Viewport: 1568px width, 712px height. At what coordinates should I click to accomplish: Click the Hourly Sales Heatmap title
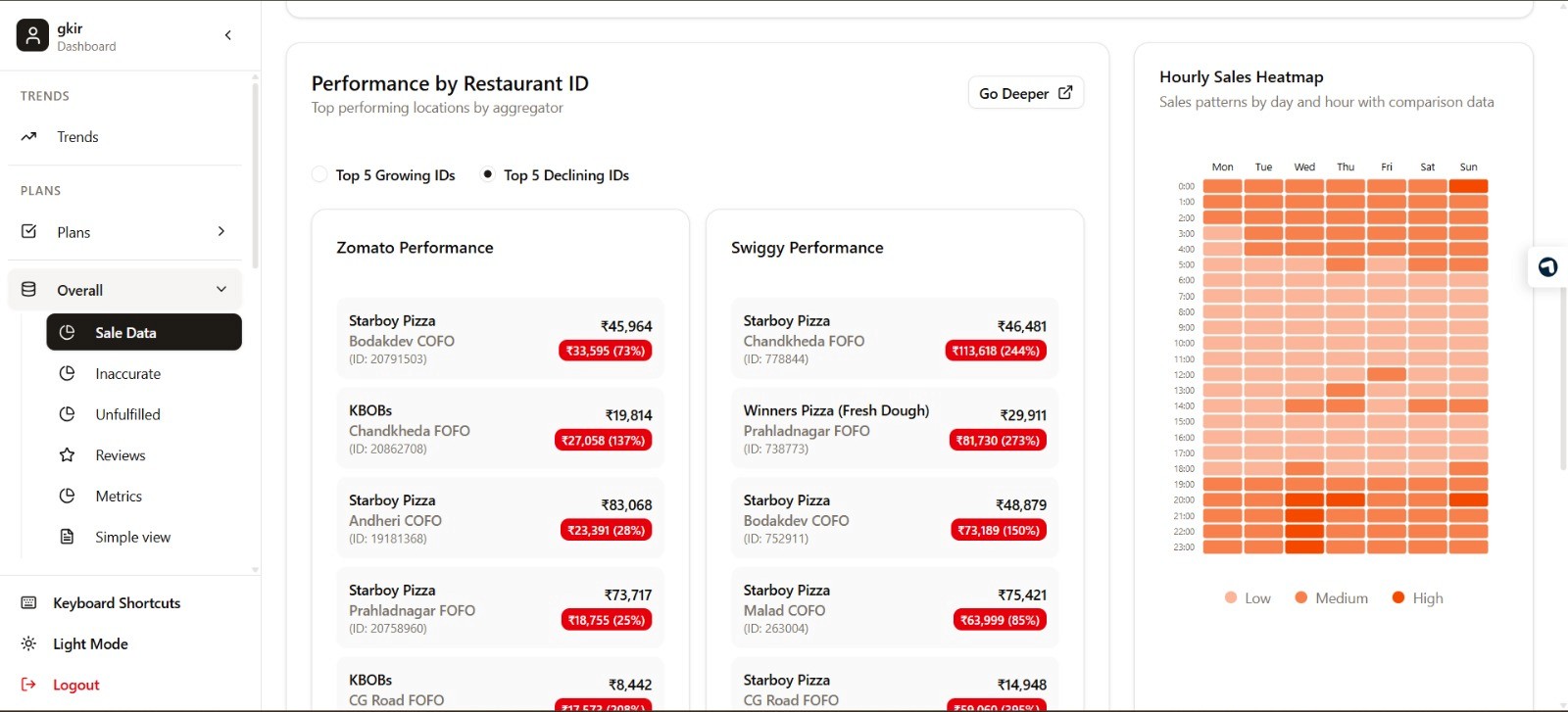(x=1241, y=76)
